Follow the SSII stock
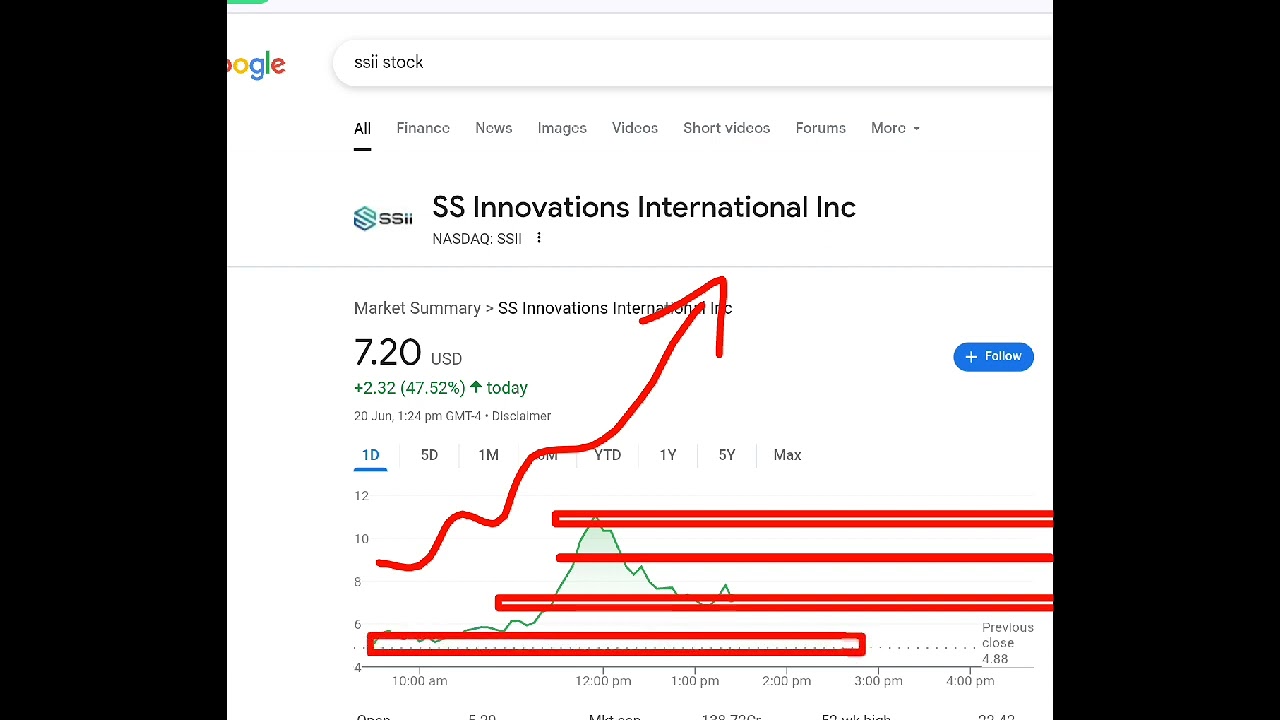The image size is (1280, 720). coord(993,356)
